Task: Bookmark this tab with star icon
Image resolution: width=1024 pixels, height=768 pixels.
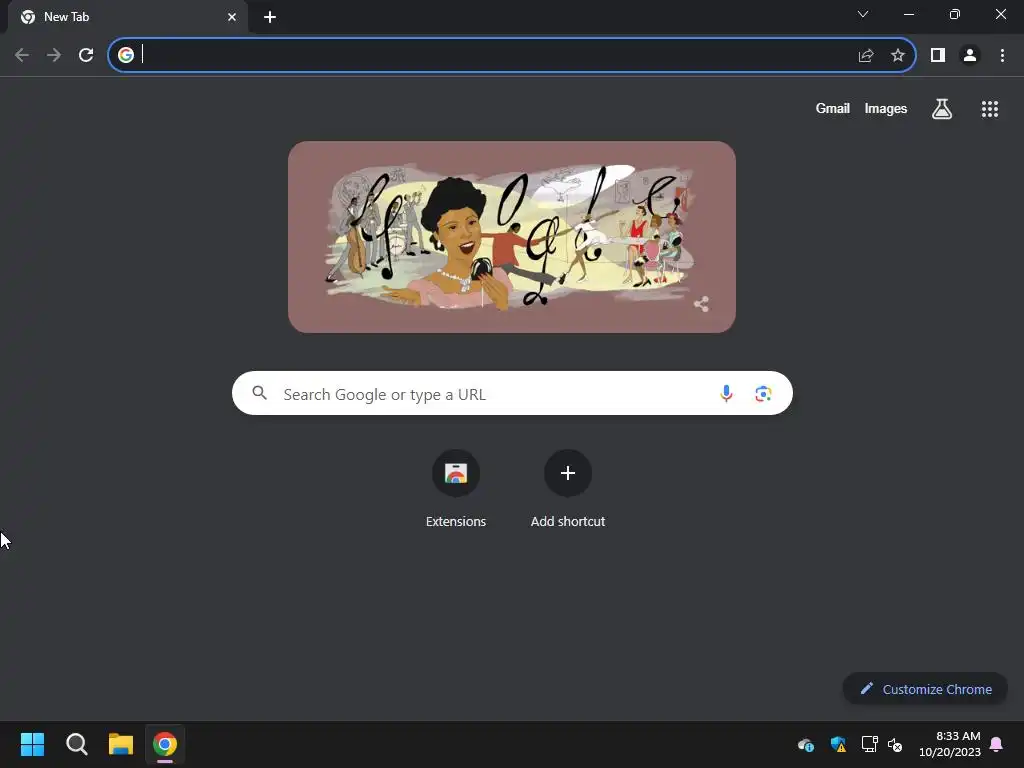Action: pos(898,56)
